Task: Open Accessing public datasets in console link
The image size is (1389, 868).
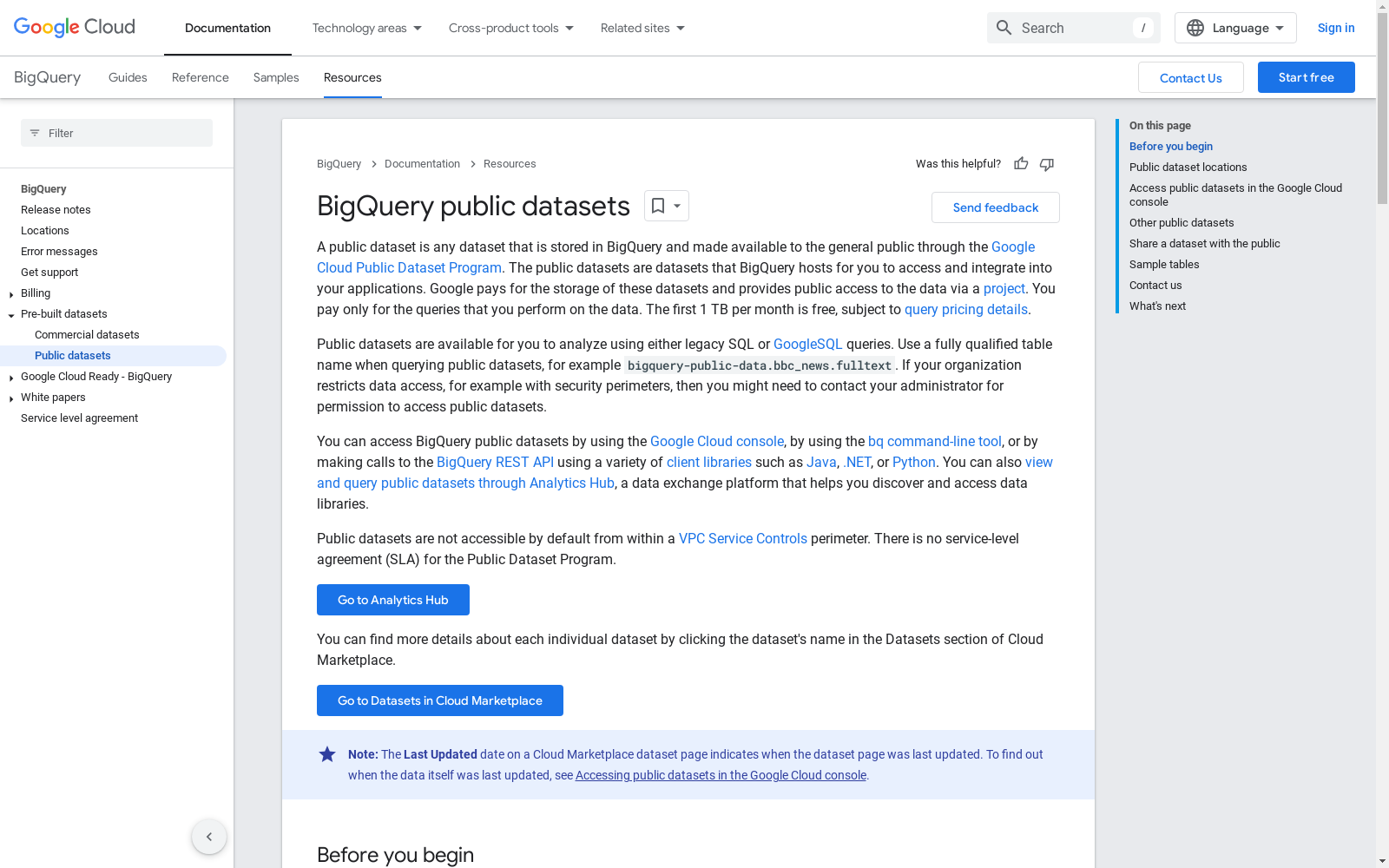Action: coord(721,775)
